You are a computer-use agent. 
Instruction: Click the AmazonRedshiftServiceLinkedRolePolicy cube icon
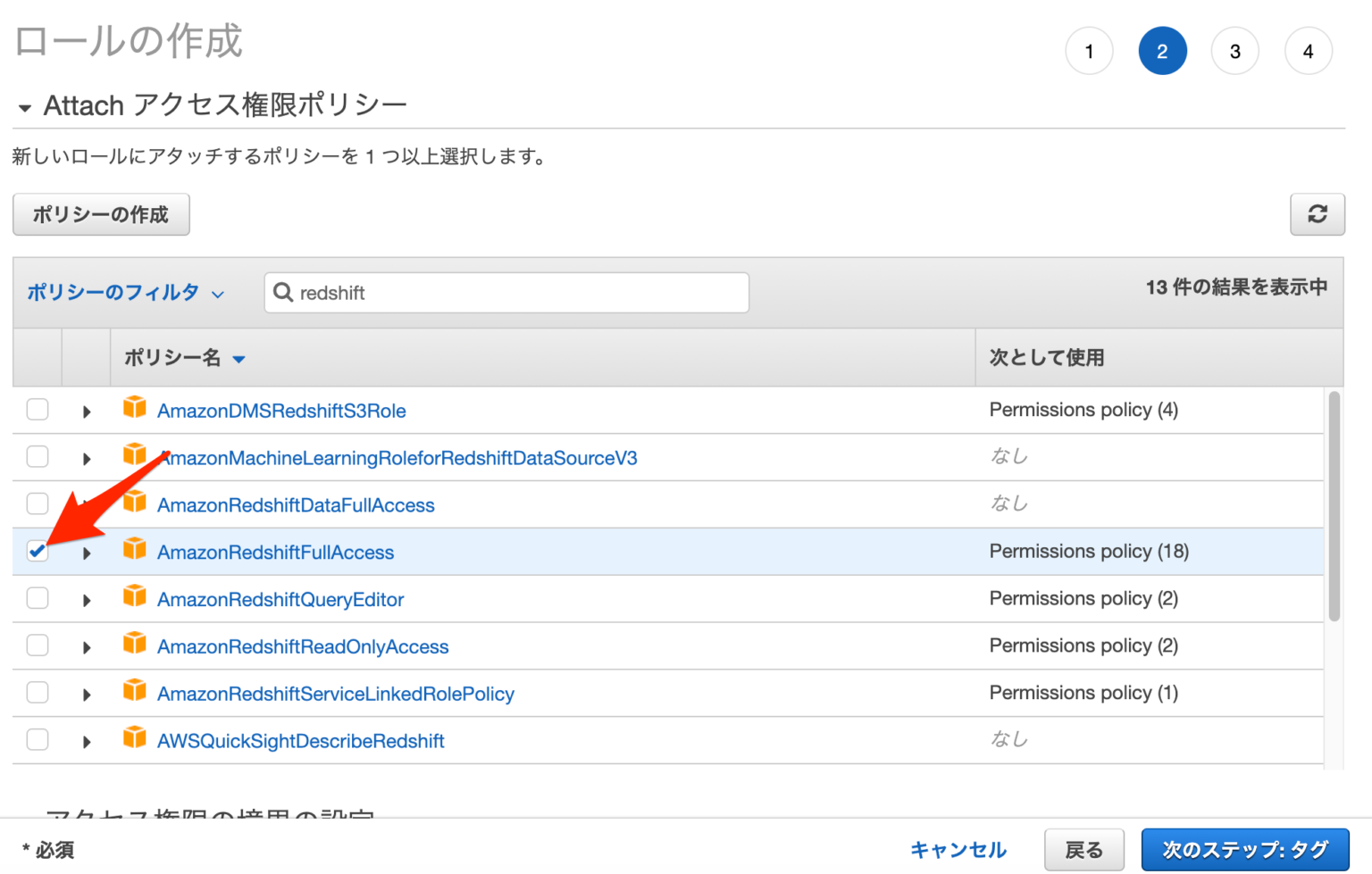135,693
